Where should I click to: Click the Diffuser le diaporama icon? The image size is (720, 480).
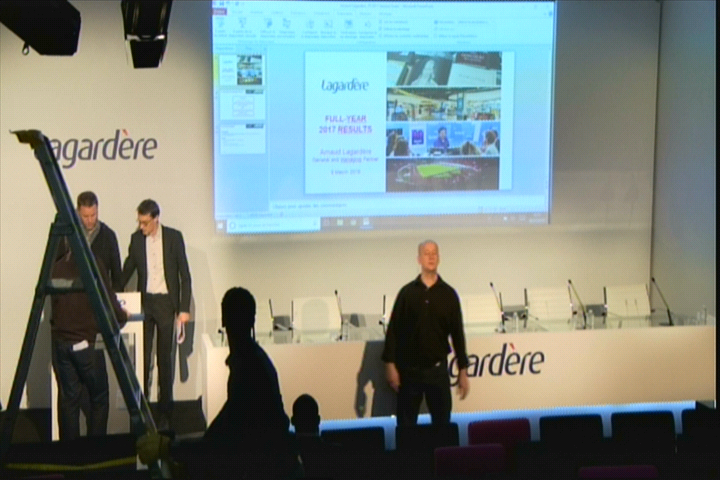point(267,24)
